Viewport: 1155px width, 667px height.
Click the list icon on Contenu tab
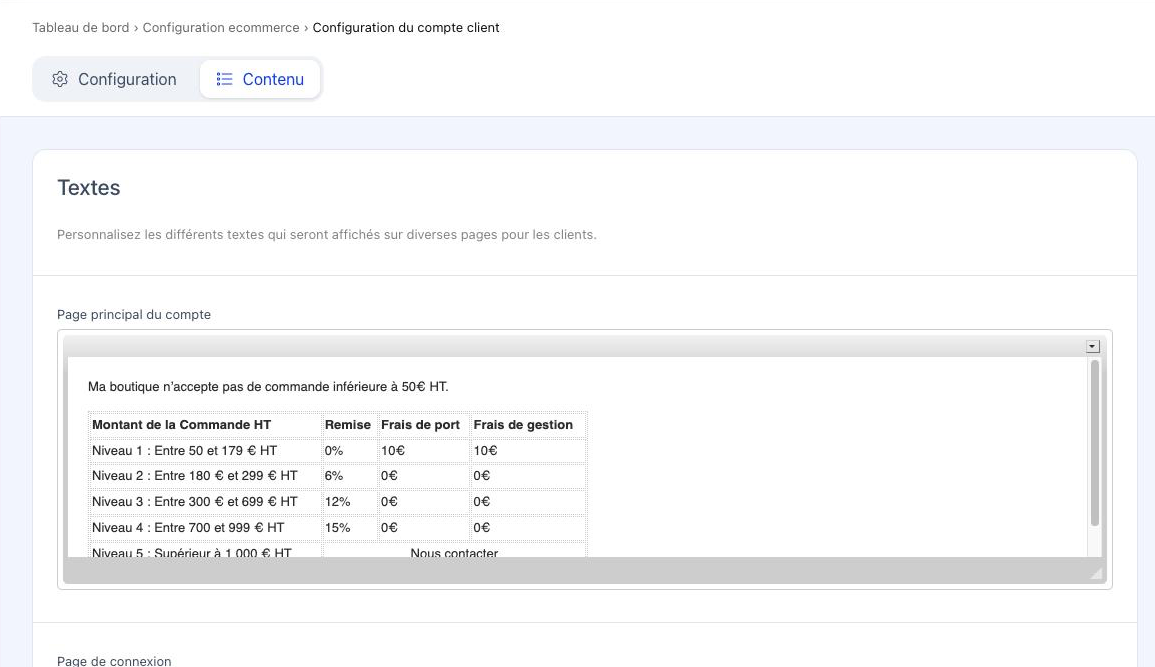pyautogui.click(x=225, y=79)
